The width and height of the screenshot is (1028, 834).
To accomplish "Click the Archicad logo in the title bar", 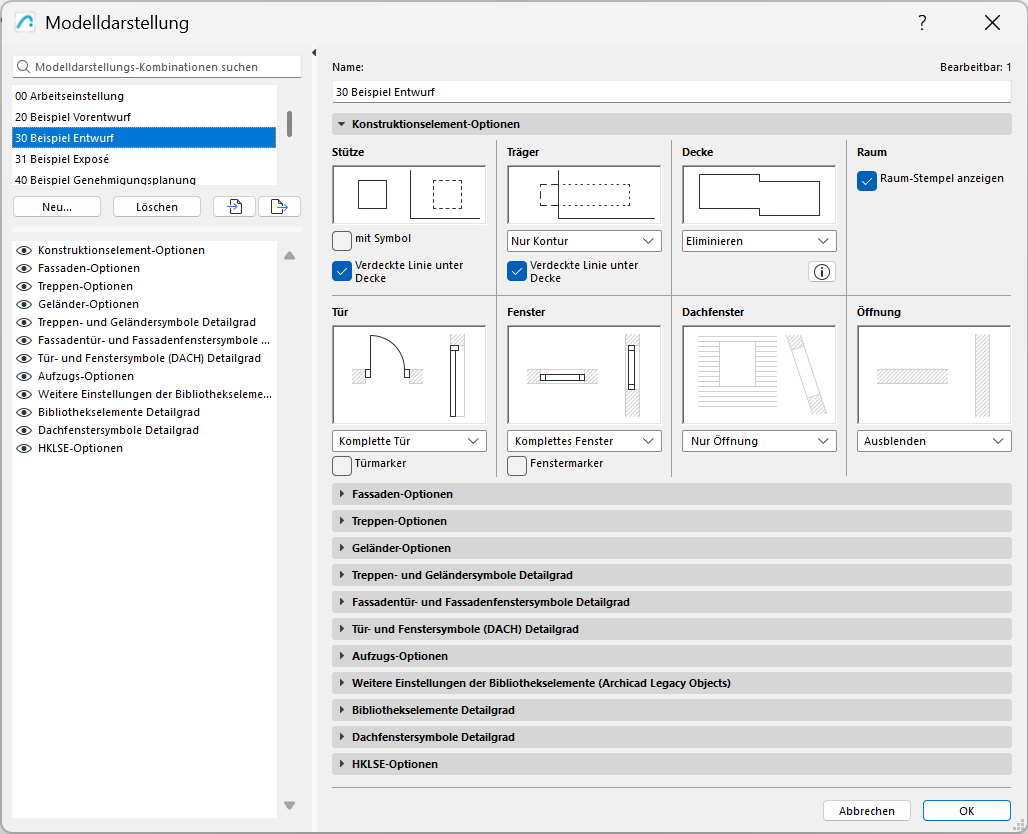I will [23, 22].
